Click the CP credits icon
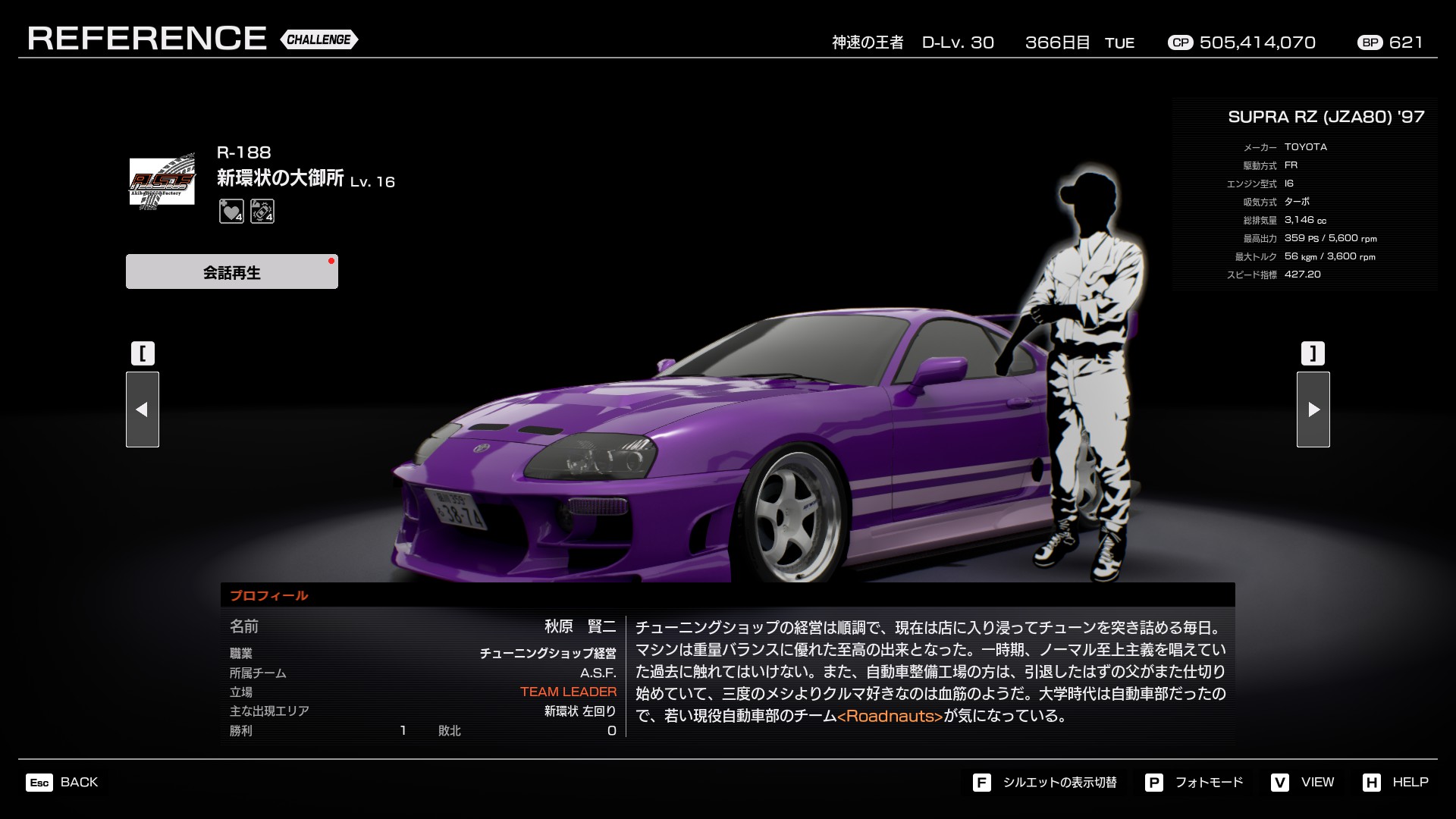This screenshot has height=819, width=1456. (1180, 43)
